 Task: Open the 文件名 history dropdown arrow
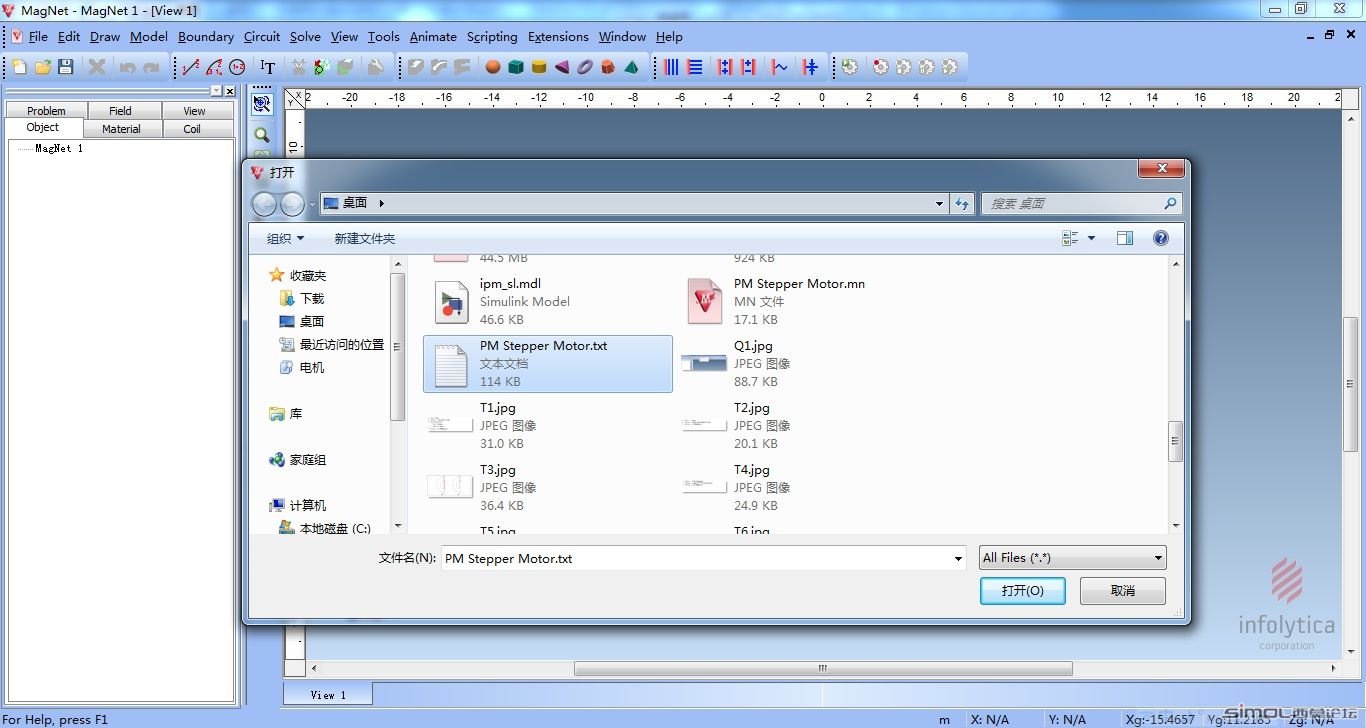tap(958, 559)
